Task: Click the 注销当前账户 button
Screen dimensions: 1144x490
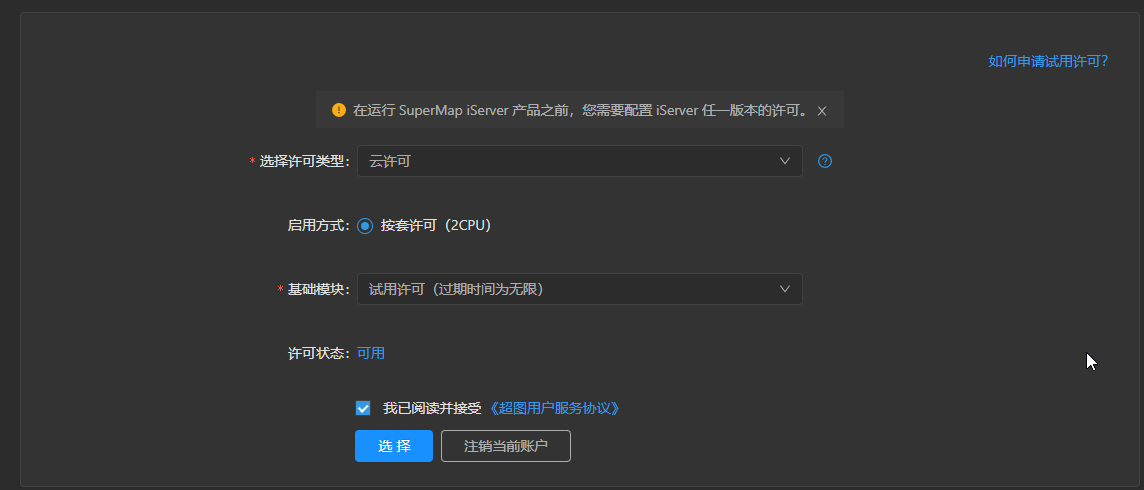Action: [x=506, y=446]
